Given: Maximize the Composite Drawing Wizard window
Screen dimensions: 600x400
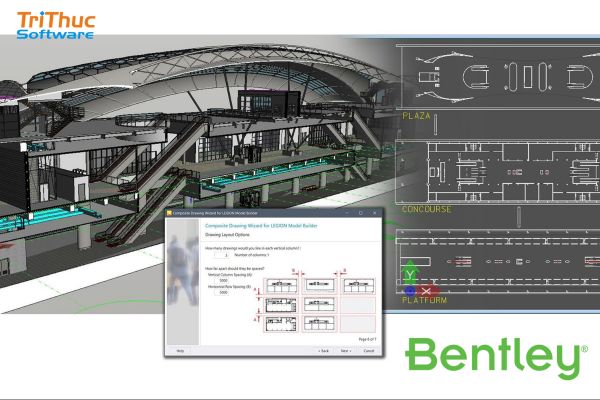Looking at the screenshot, I should pyautogui.click(x=360, y=213).
